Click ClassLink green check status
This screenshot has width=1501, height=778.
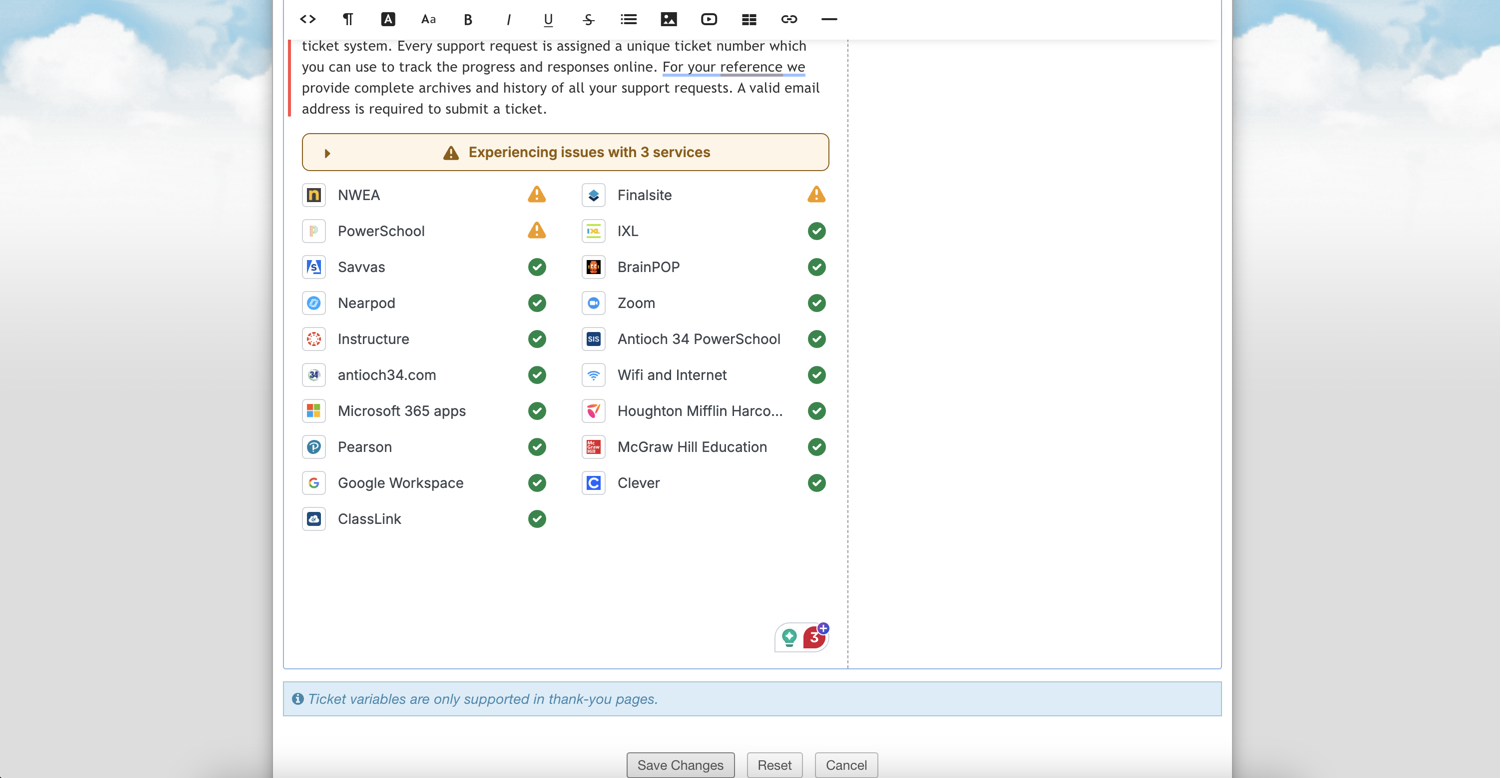[x=537, y=519]
